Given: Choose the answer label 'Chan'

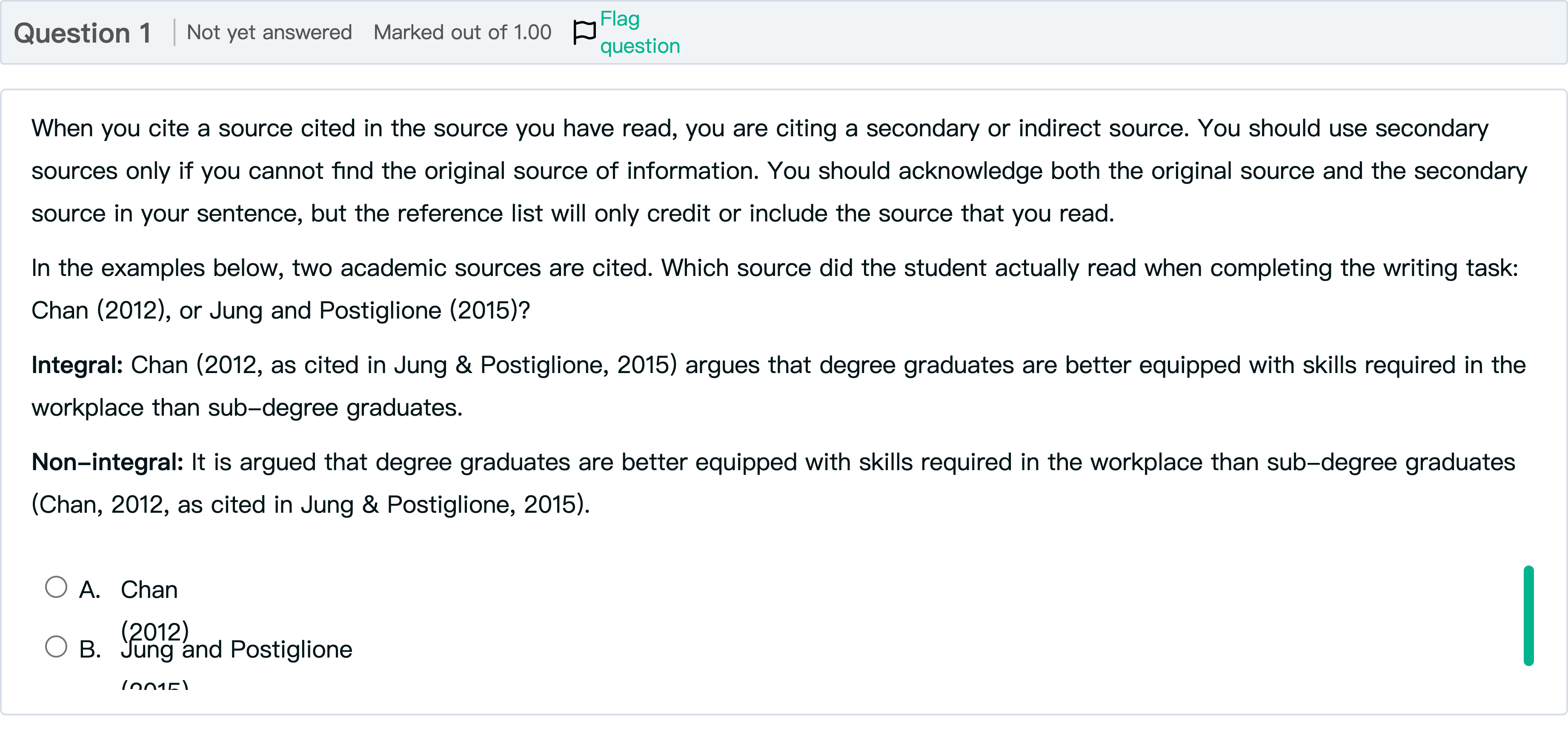Looking at the screenshot, I should [149, 589].
